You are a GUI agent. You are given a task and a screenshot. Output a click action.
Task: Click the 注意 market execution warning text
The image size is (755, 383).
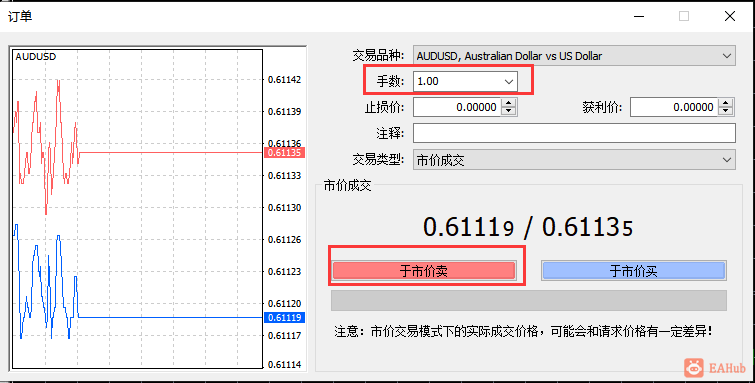click(x=523, y=331)
